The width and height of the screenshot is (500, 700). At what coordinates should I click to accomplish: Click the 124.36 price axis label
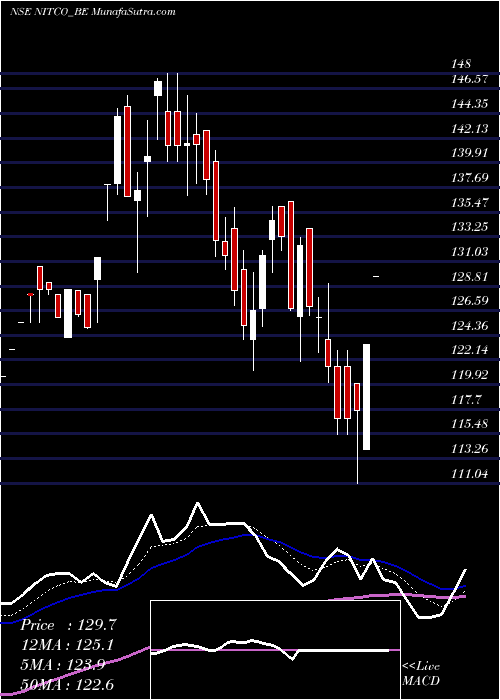[470, 326]
